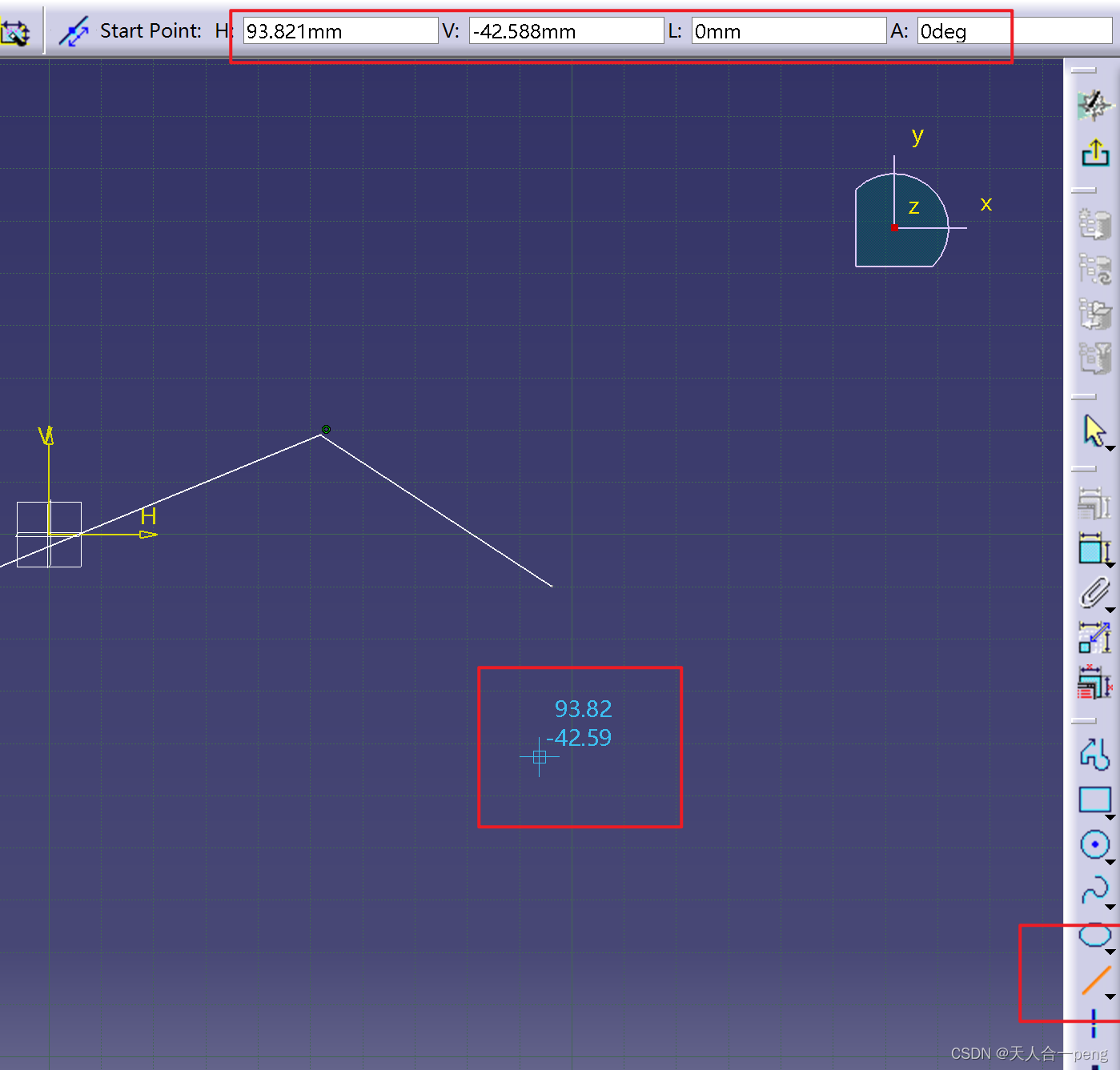Expand the Circle tool flyout arrow
Image resolution: width=1120 pixels, height=1070 pixels.
click(1110, 862)
